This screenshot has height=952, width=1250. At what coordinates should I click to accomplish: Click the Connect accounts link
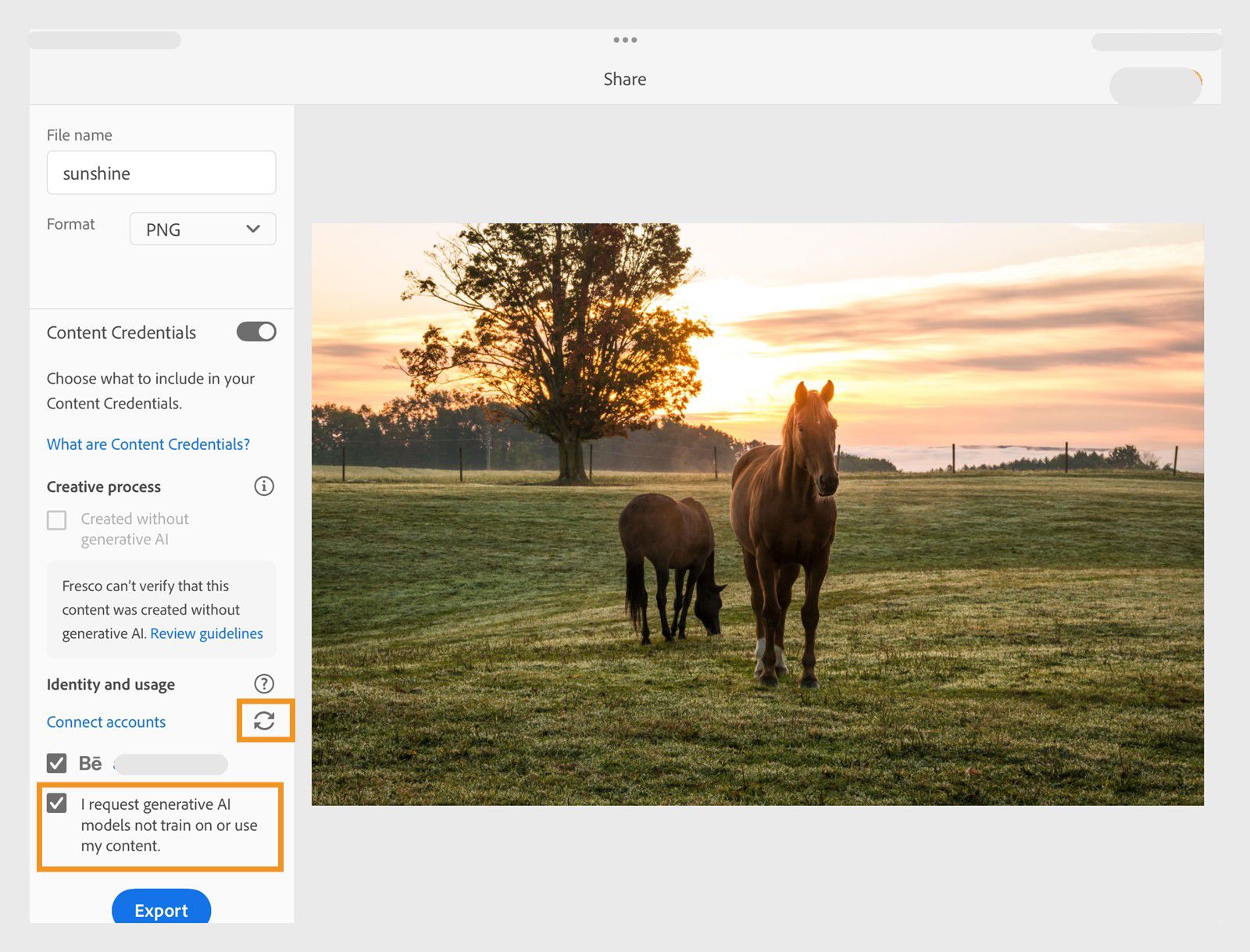point(106,722)
